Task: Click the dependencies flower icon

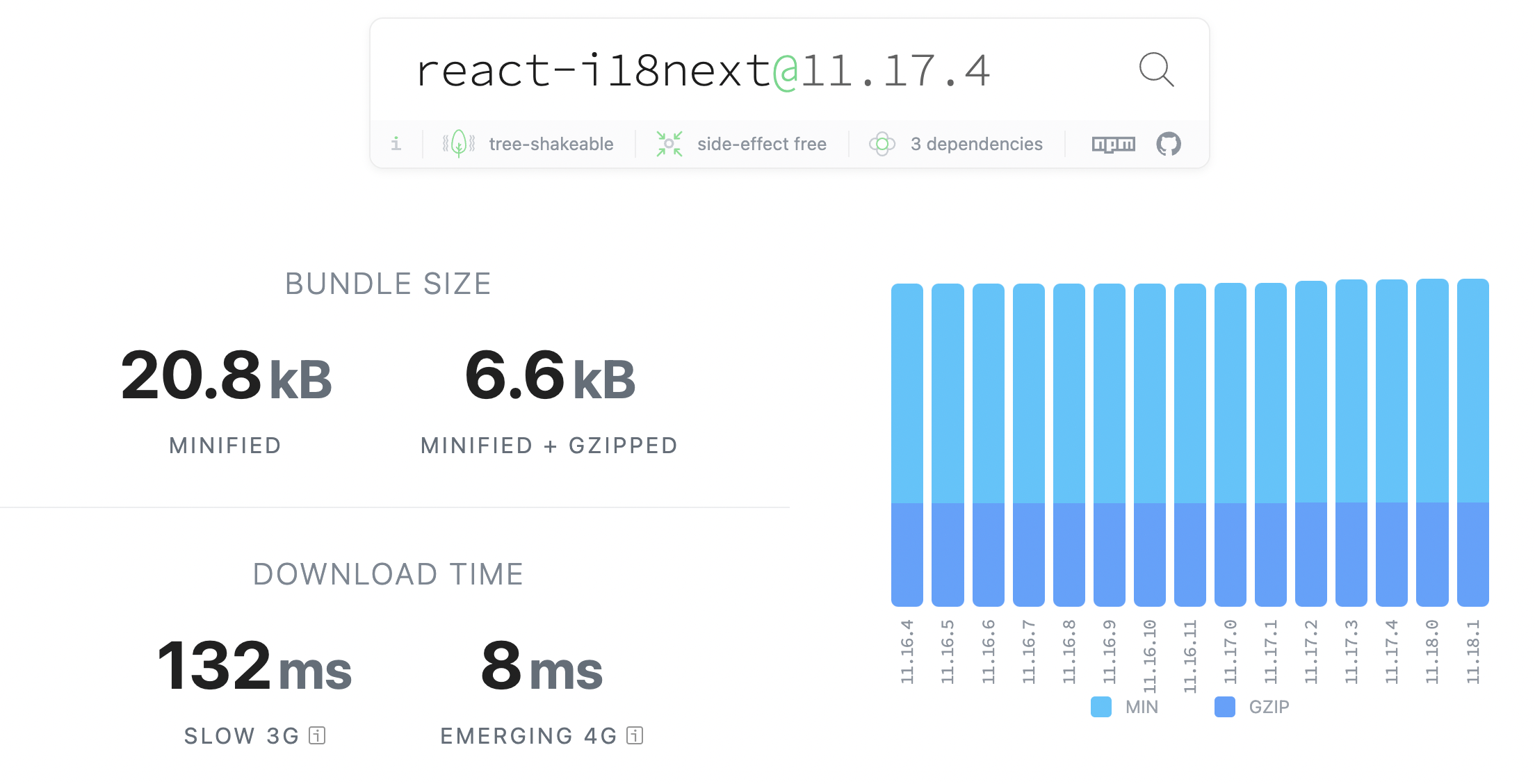Action: [883, 144]
